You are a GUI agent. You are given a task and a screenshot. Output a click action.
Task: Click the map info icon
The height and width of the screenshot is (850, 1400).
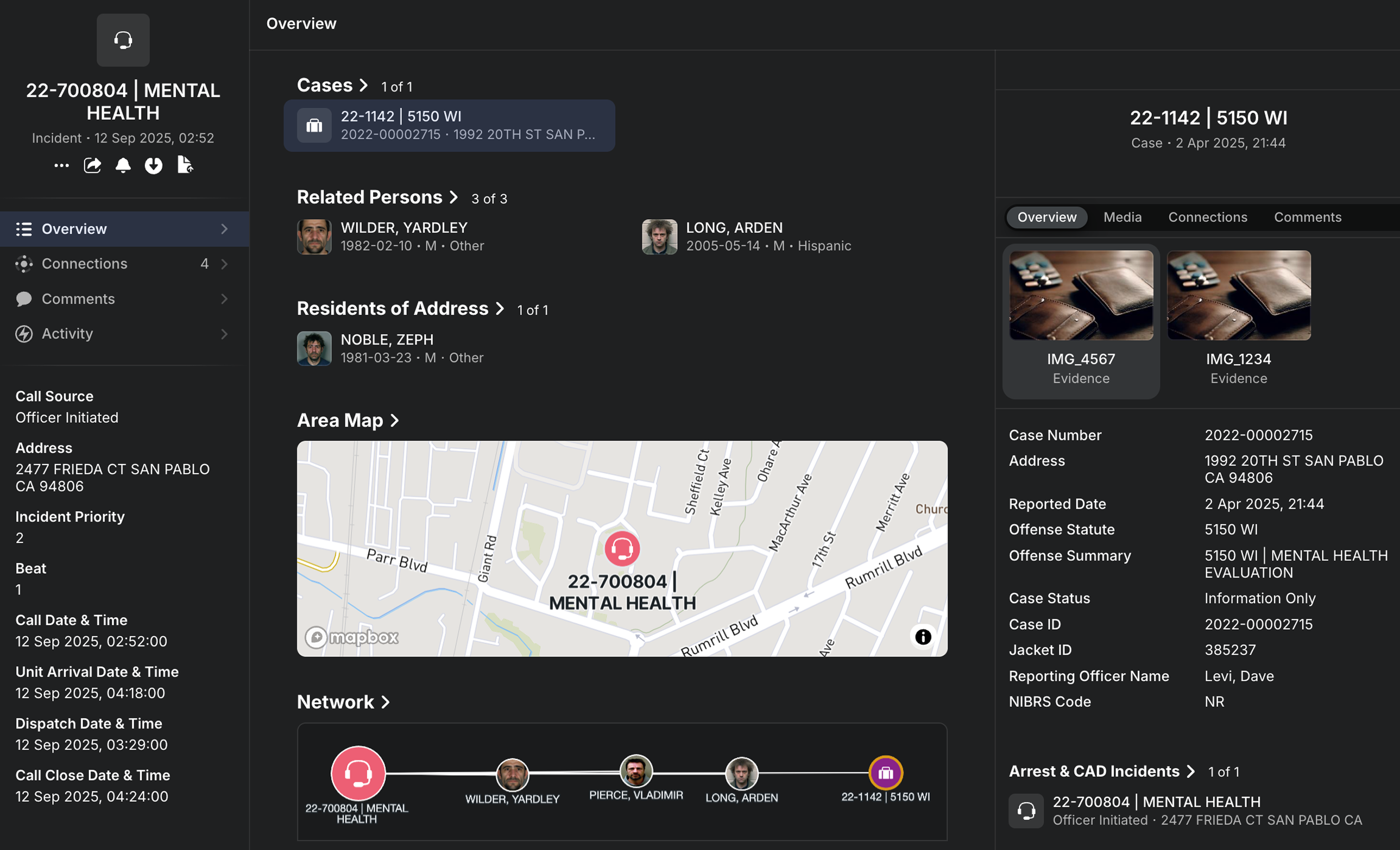[923, 636]
